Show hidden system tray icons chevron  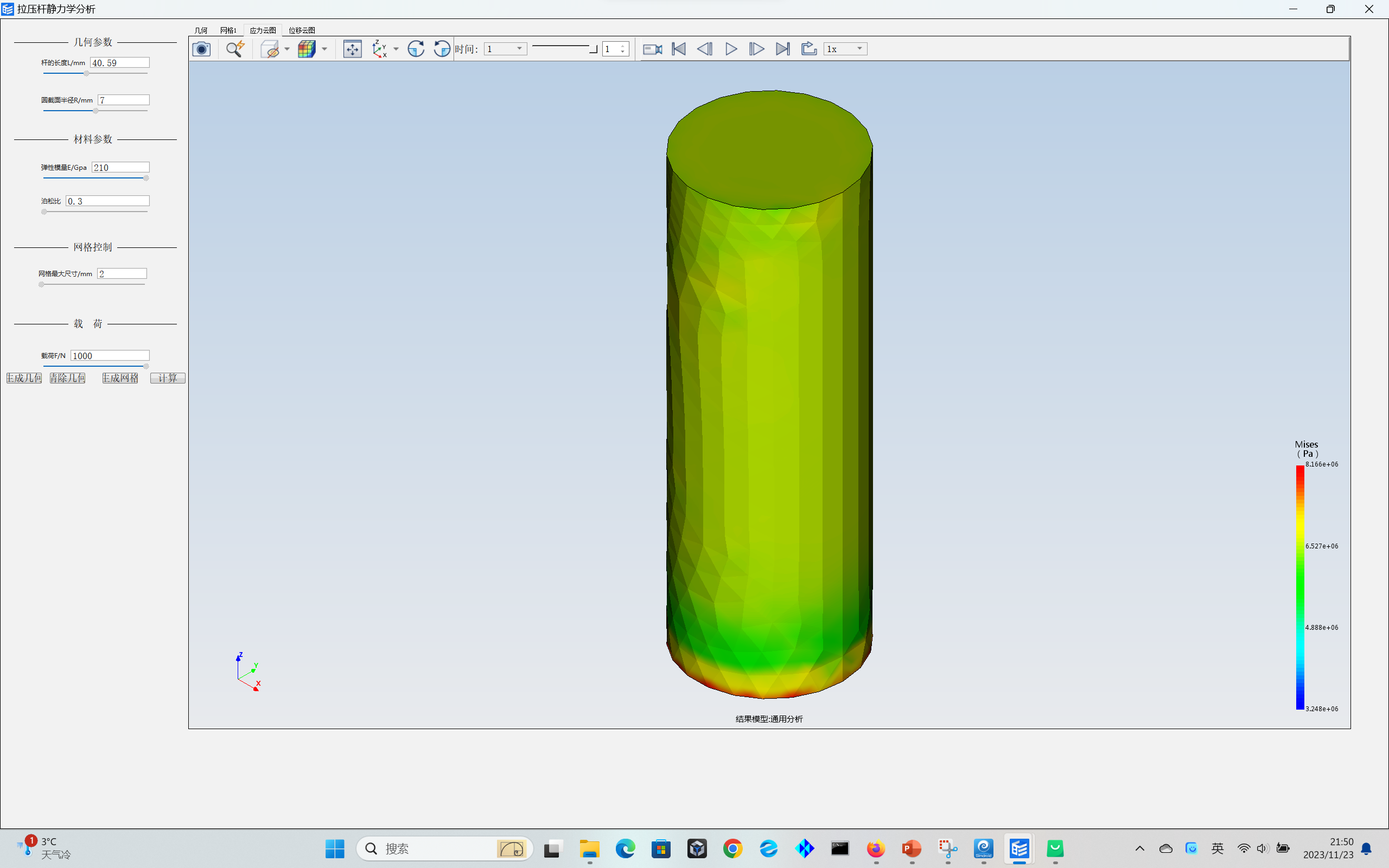click(x=1140, y=848)
